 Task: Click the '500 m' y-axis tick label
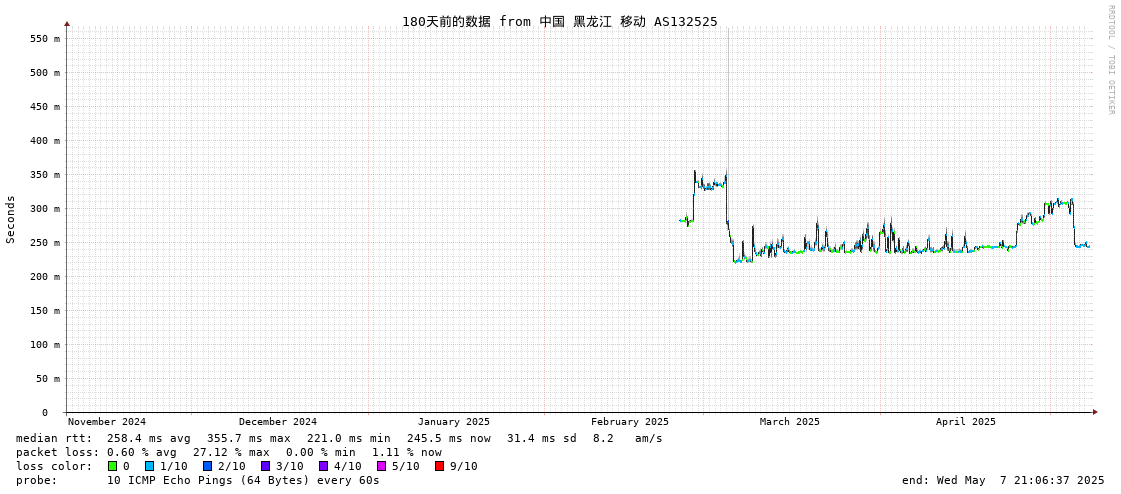45,73
